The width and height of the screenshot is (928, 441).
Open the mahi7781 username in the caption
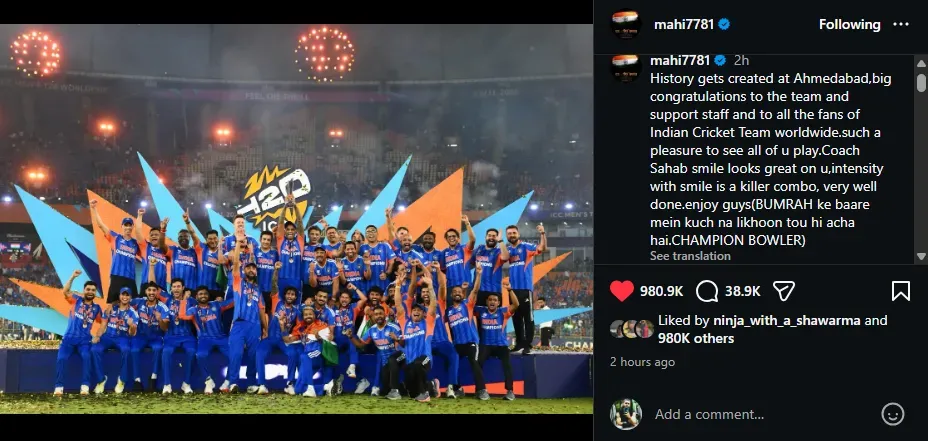point(679,60)
